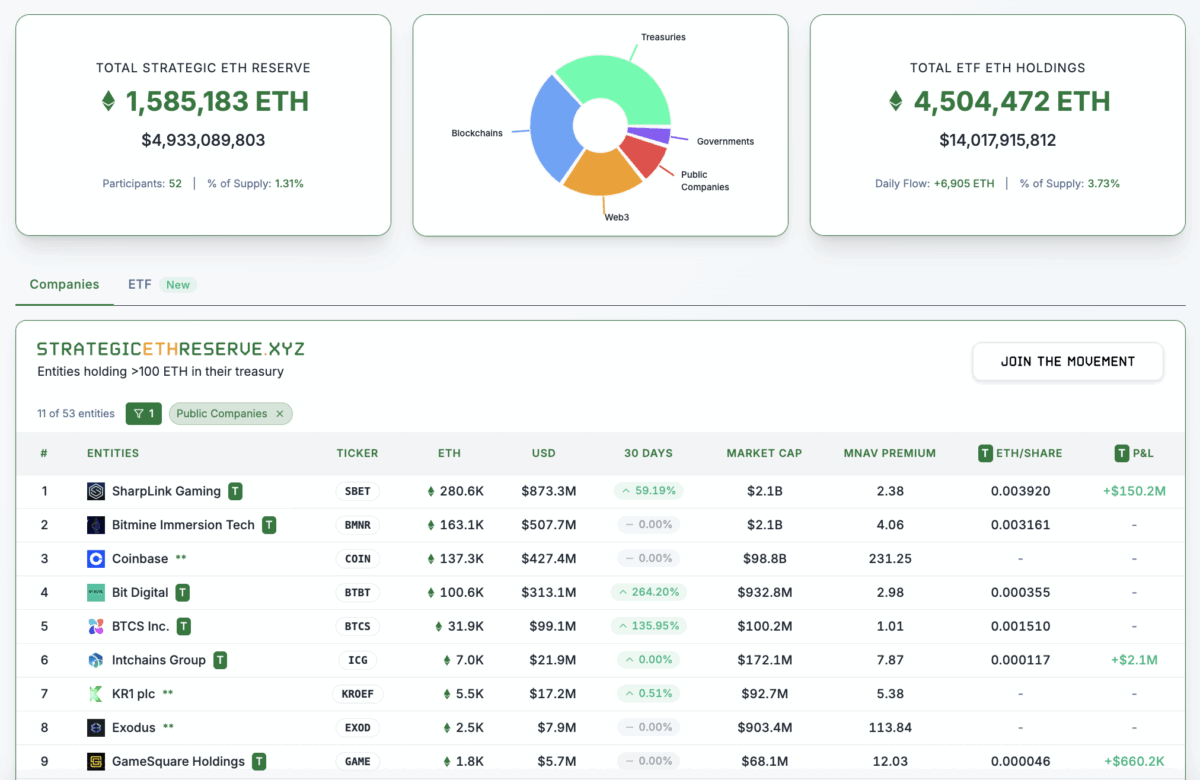Click the Exodus logo icon
The width and height of the screenshot is (1200, 780).
click(x=96, y=728)
